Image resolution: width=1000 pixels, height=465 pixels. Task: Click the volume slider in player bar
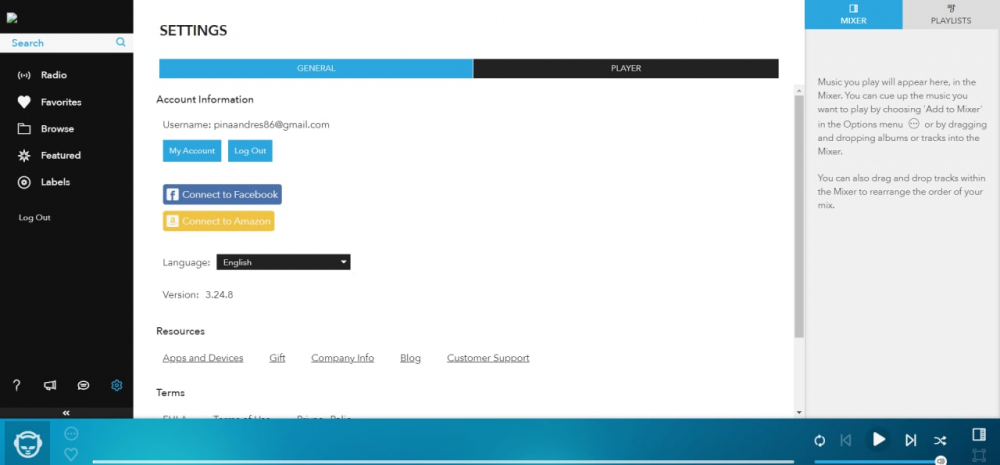[x=878, y=461]
